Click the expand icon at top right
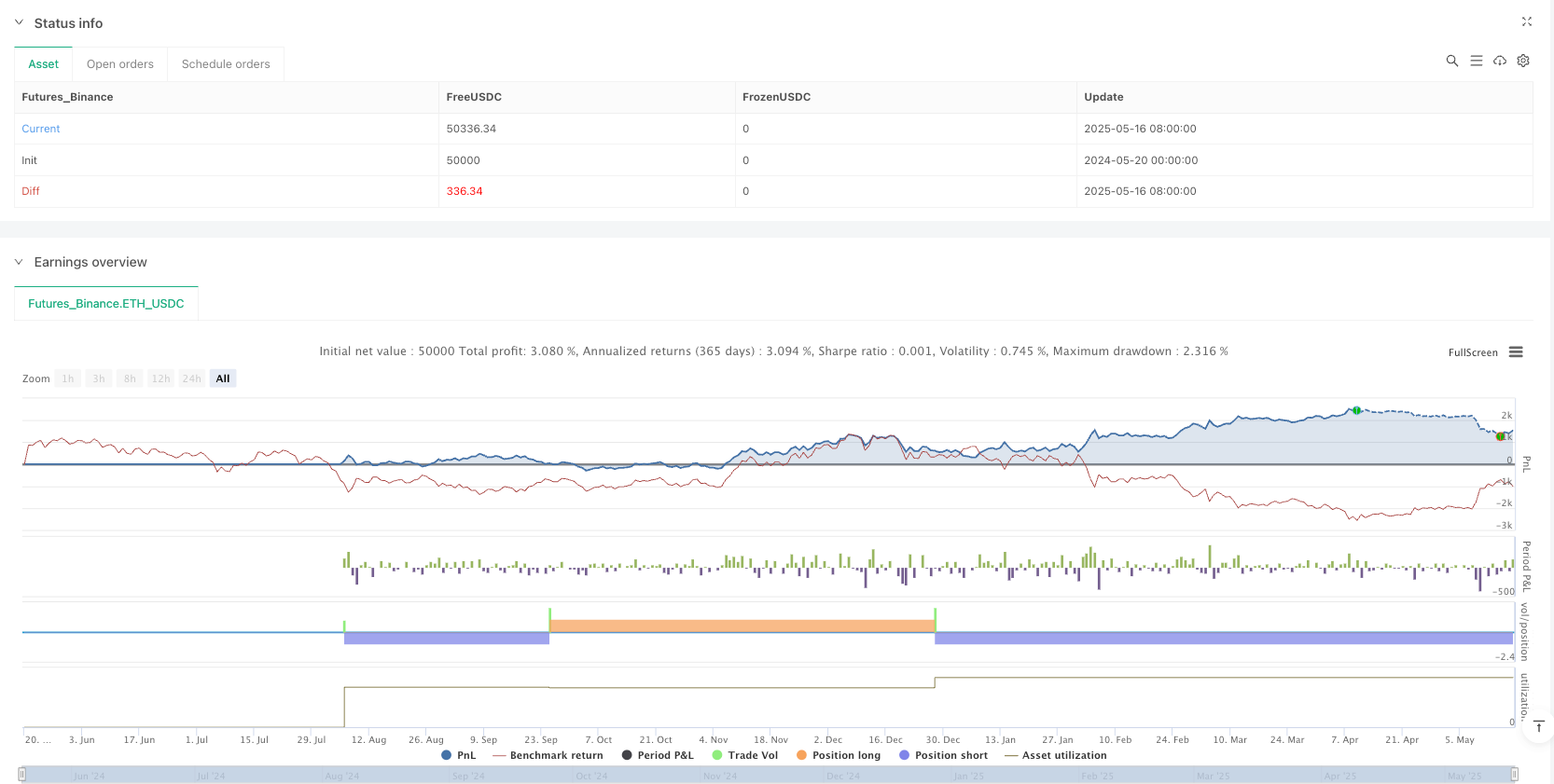Screen dimensions: 1554x784 tap(1526, 21)
